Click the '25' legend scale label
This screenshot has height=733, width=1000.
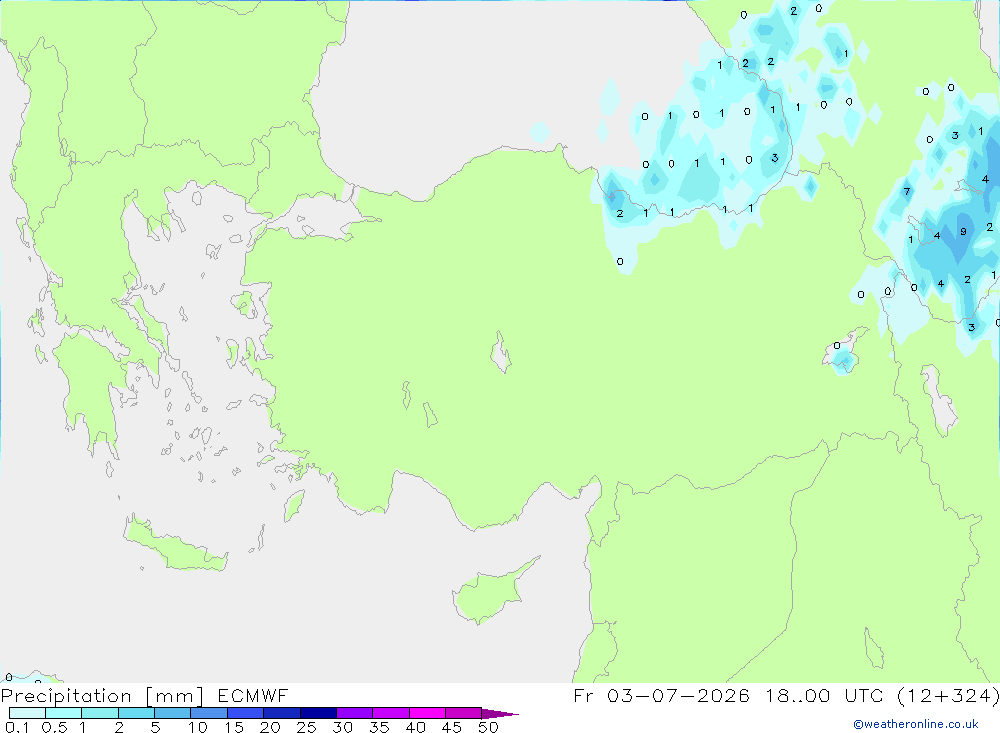pyautogui.click(x=306, y=727)
